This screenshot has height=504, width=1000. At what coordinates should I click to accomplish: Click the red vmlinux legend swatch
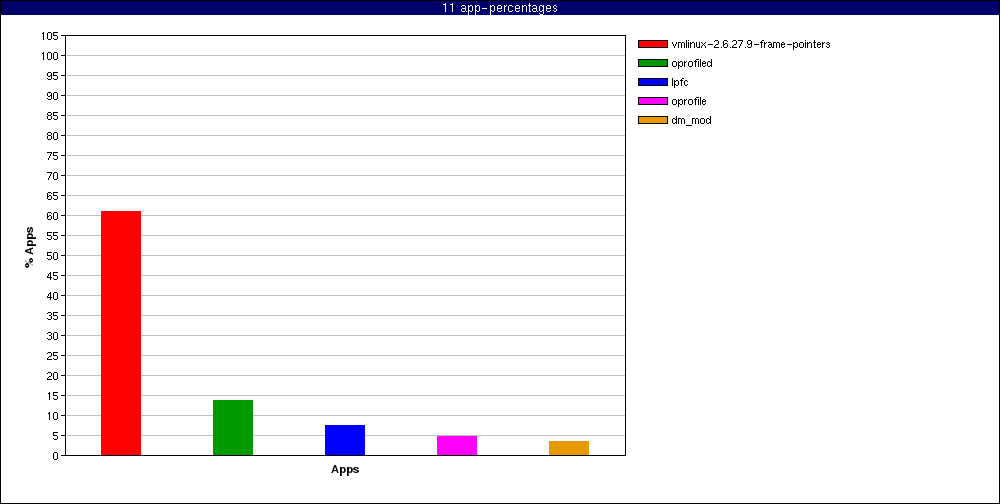(652, 44)
